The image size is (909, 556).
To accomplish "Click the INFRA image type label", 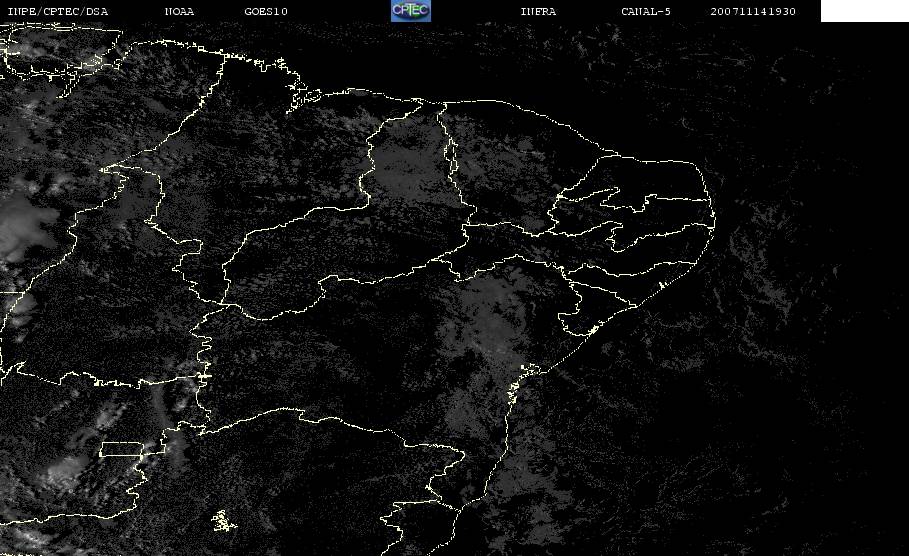I will click(x=538, y=12).
